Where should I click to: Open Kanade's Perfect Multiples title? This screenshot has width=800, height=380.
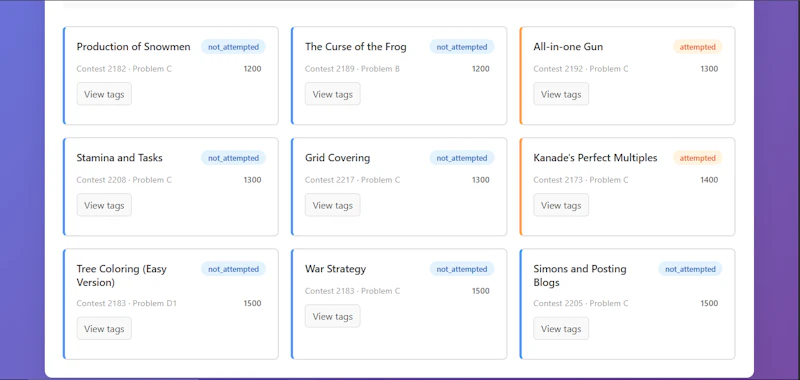click(x=595, y=158)
